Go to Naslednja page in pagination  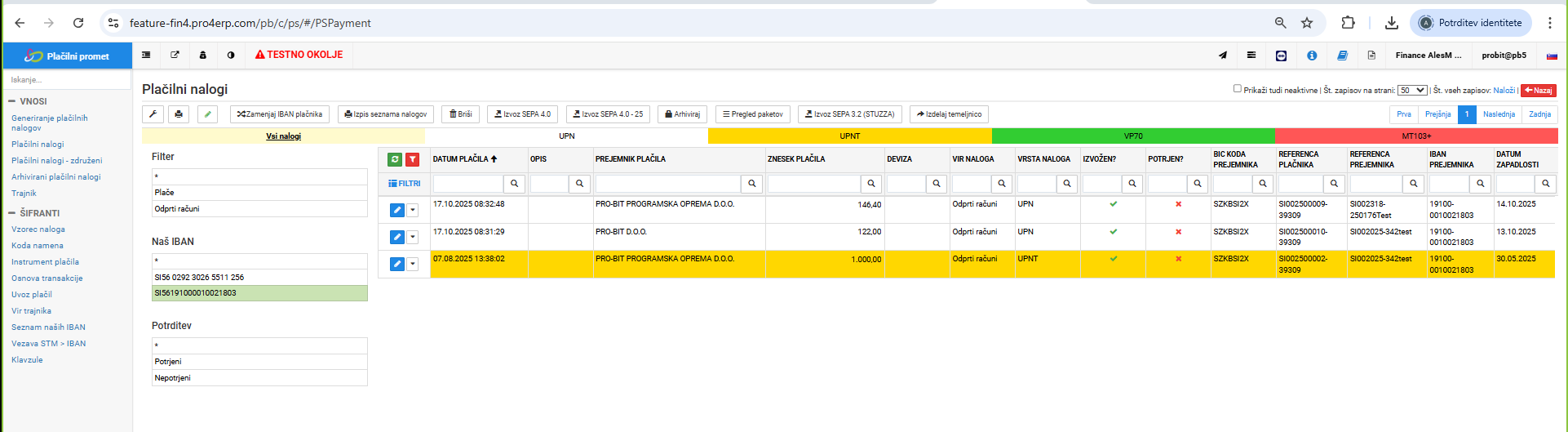(x=1499, y=114)
